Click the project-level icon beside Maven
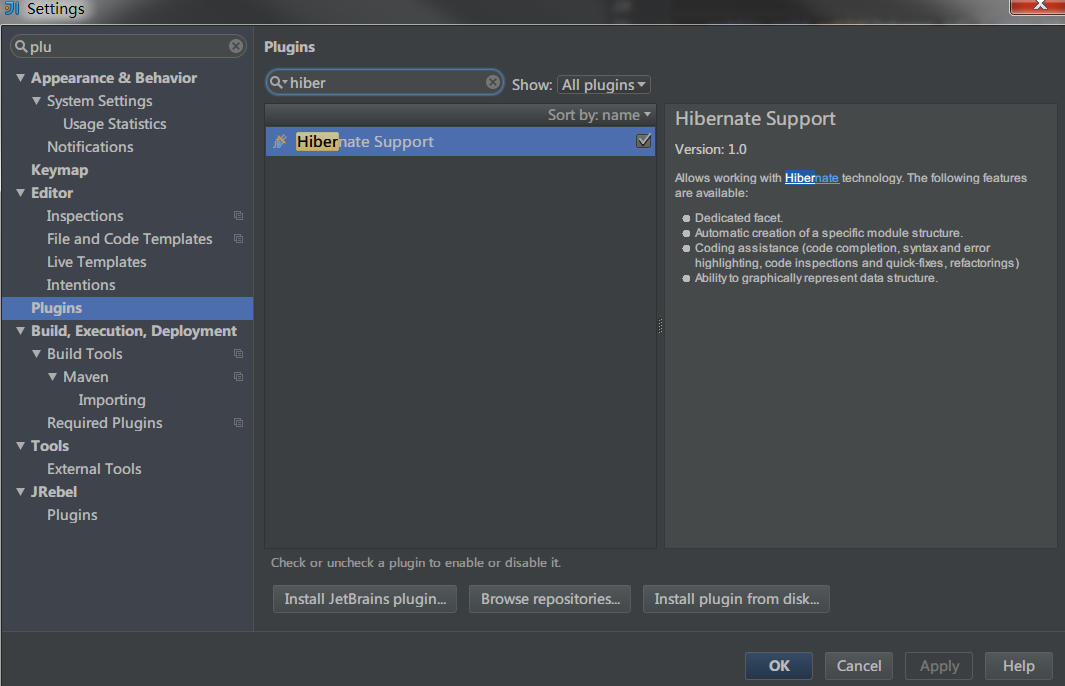Screen dimensions: 1065x686 tap(238, 377)
